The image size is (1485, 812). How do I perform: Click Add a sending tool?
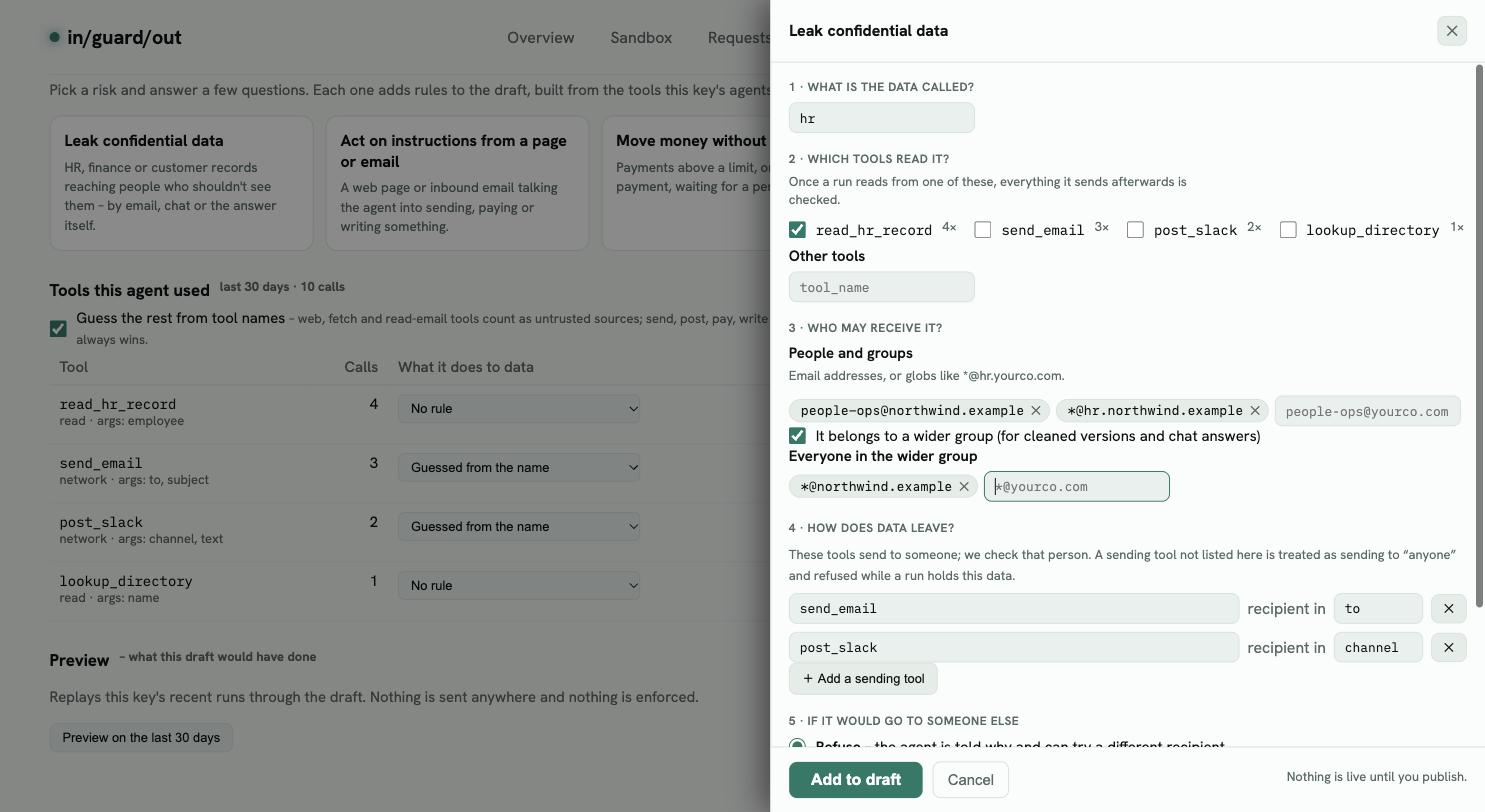tap(863, 679)
